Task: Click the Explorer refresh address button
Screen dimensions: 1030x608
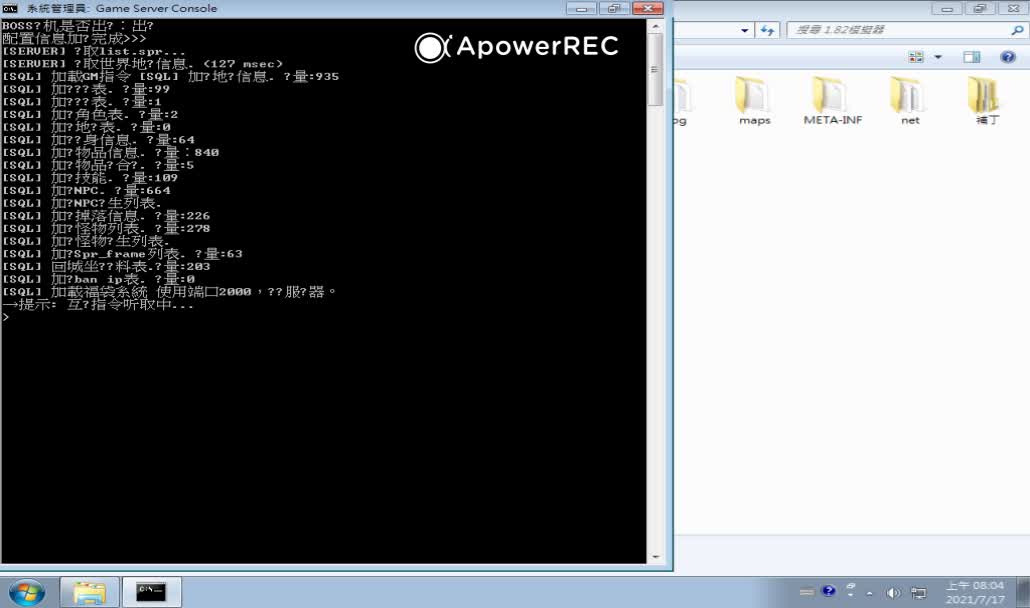Action: point(767,30)
